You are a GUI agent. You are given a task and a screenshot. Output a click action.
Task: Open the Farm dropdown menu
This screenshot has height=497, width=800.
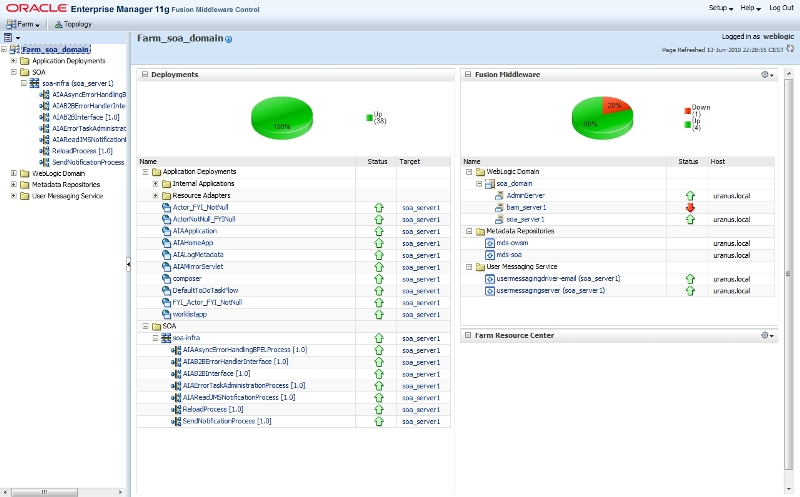[23, 24]
